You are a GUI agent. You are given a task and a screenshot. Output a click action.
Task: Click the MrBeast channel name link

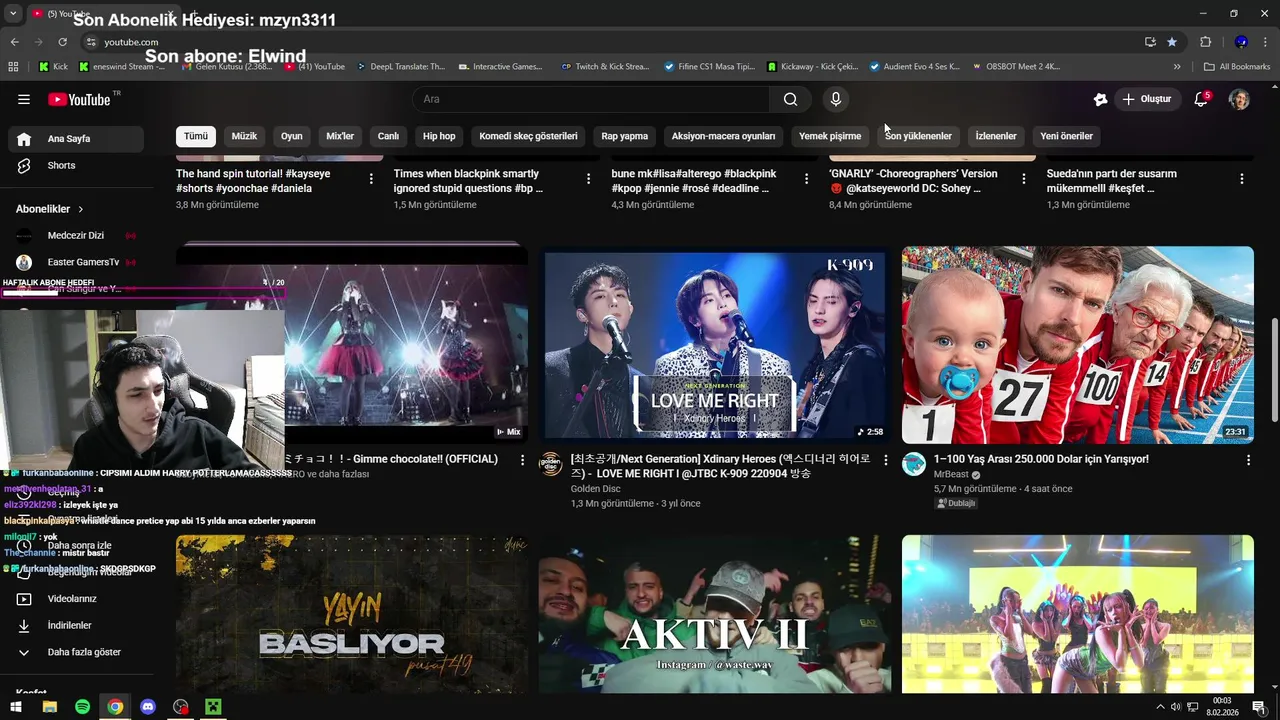tap(951, 474)
